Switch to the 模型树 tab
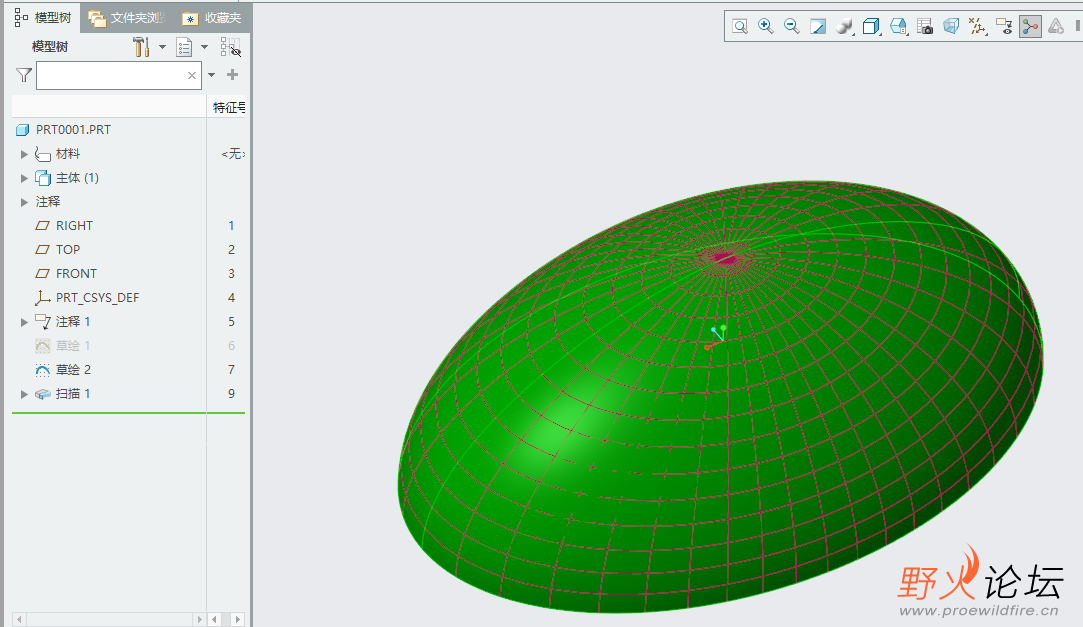Viewport: 1083px width, 627px height. (x=43, y=17)
